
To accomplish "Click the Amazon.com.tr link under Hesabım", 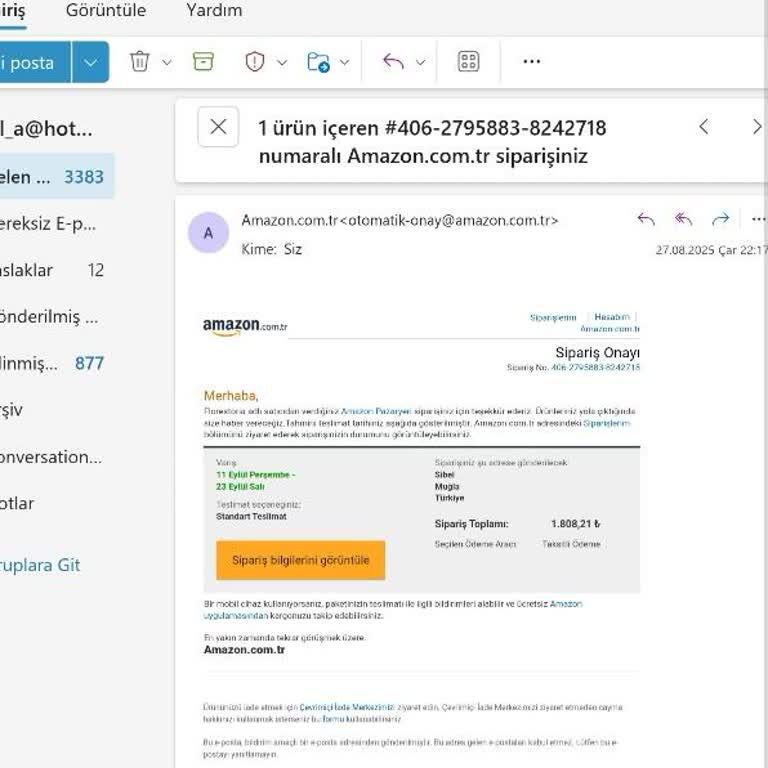I will pos(610,329).
